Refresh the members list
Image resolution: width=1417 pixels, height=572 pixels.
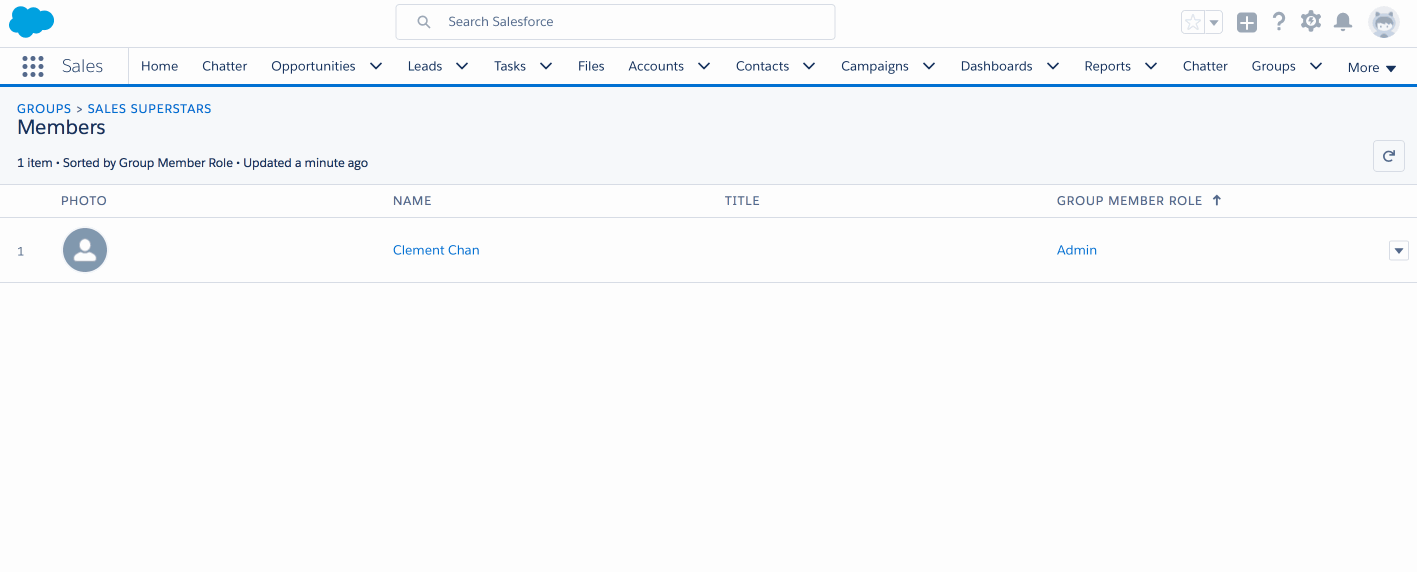(1389, 156)
